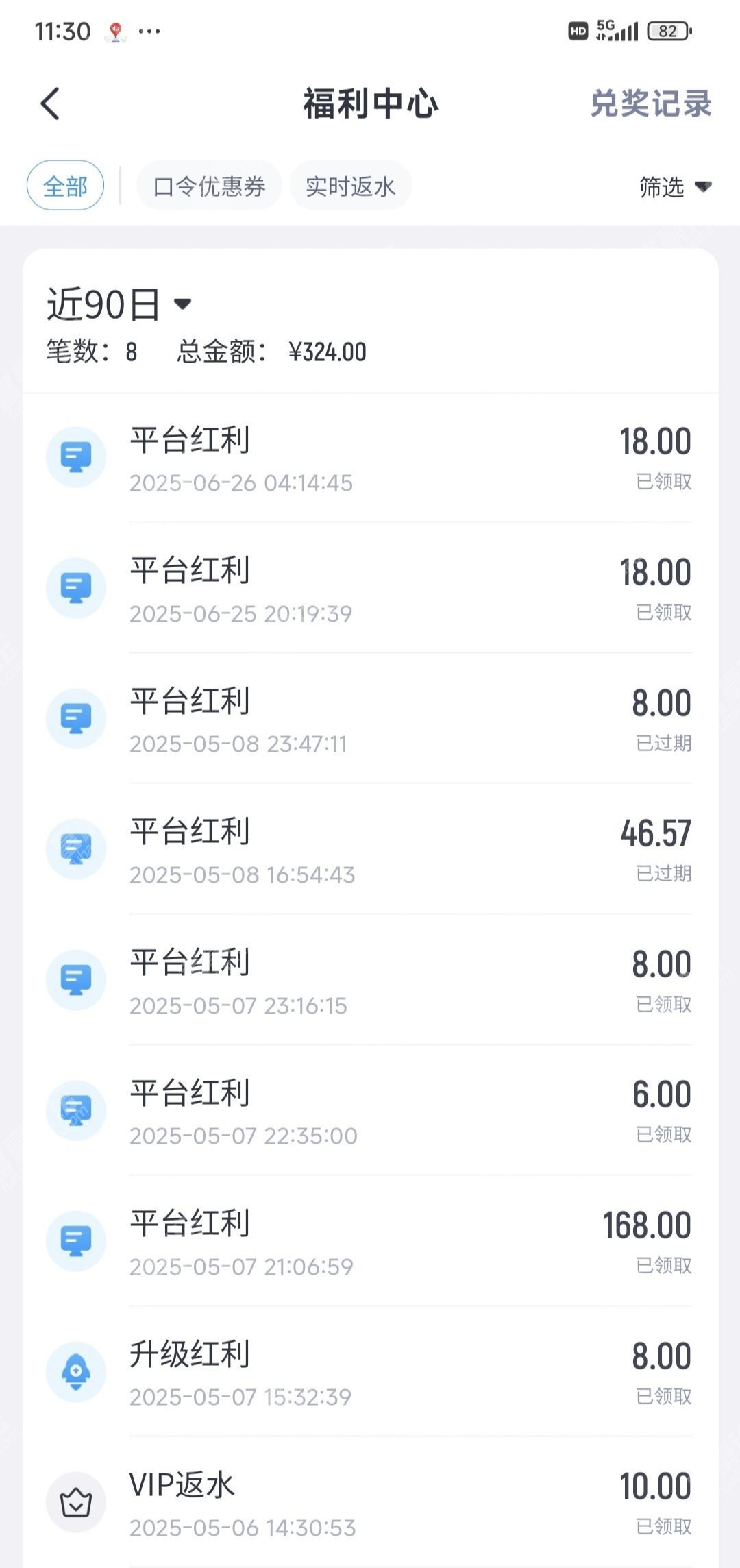
Task: Tap the icon of the 46.57 平台红利 entry
Action: [76, 849]
